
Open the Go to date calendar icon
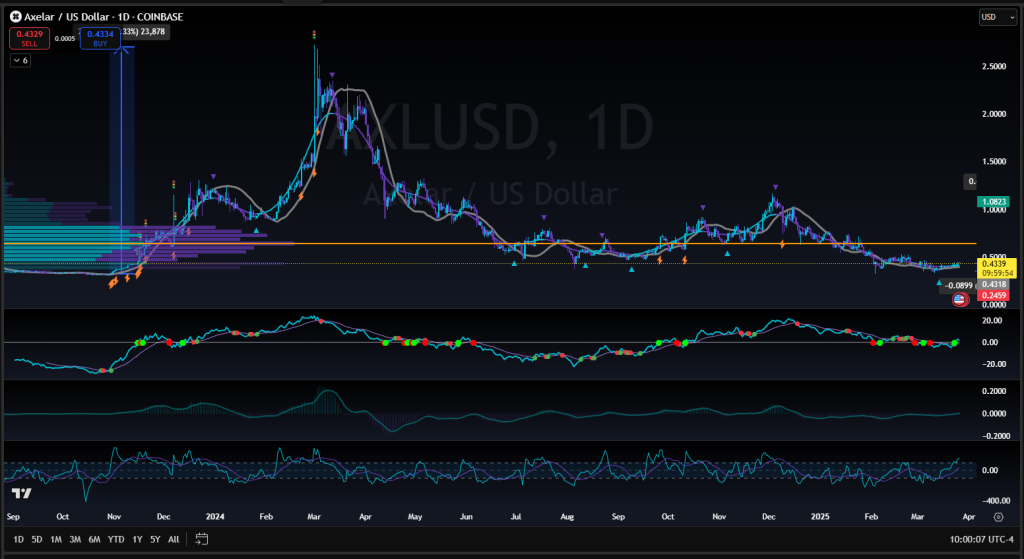(x=202, y=539)
